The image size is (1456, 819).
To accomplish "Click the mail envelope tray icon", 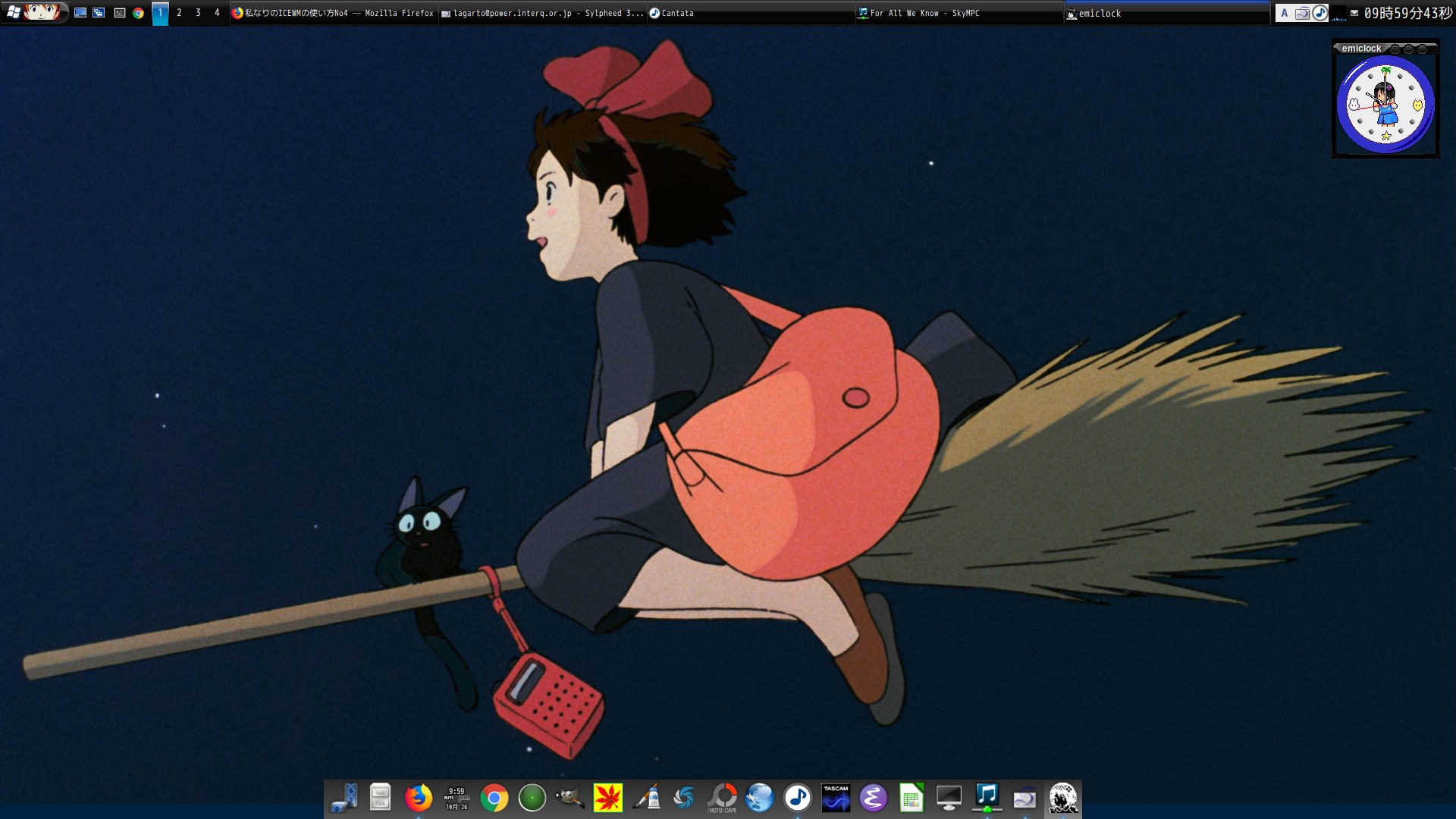I will pyautogui.click(x=1354, y=13).
